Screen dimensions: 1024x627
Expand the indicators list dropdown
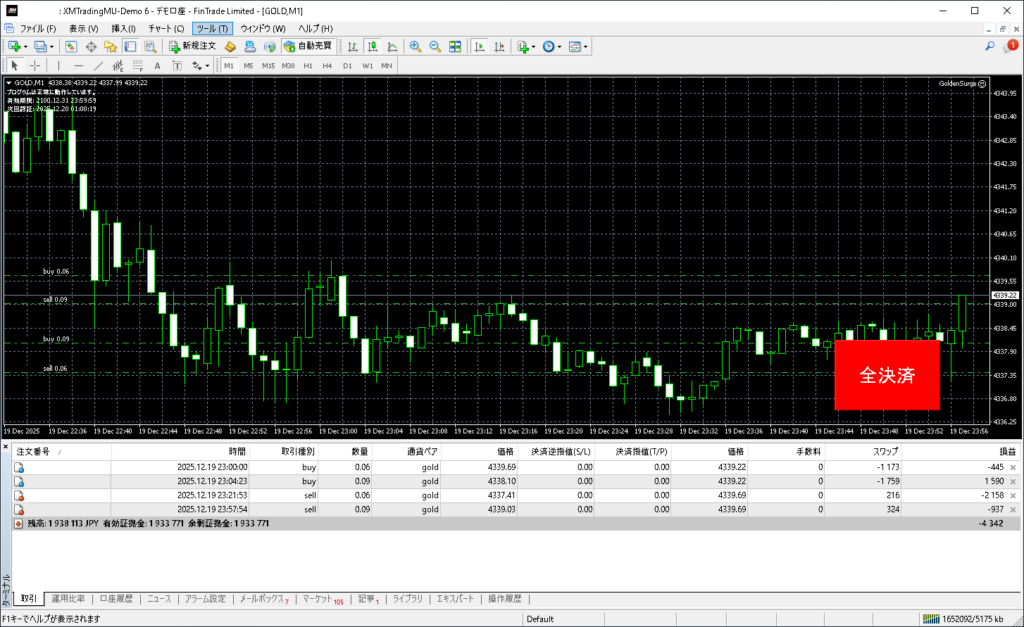pos(534,46)
